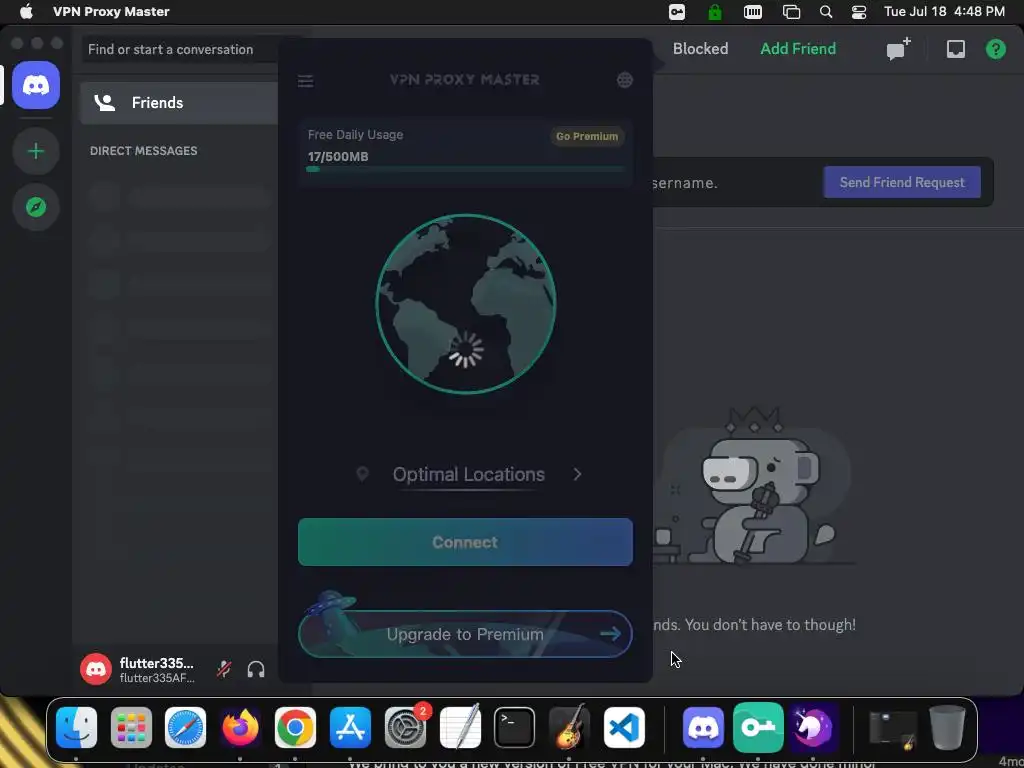Open the Optimal Locations selector

coord(468,475)
